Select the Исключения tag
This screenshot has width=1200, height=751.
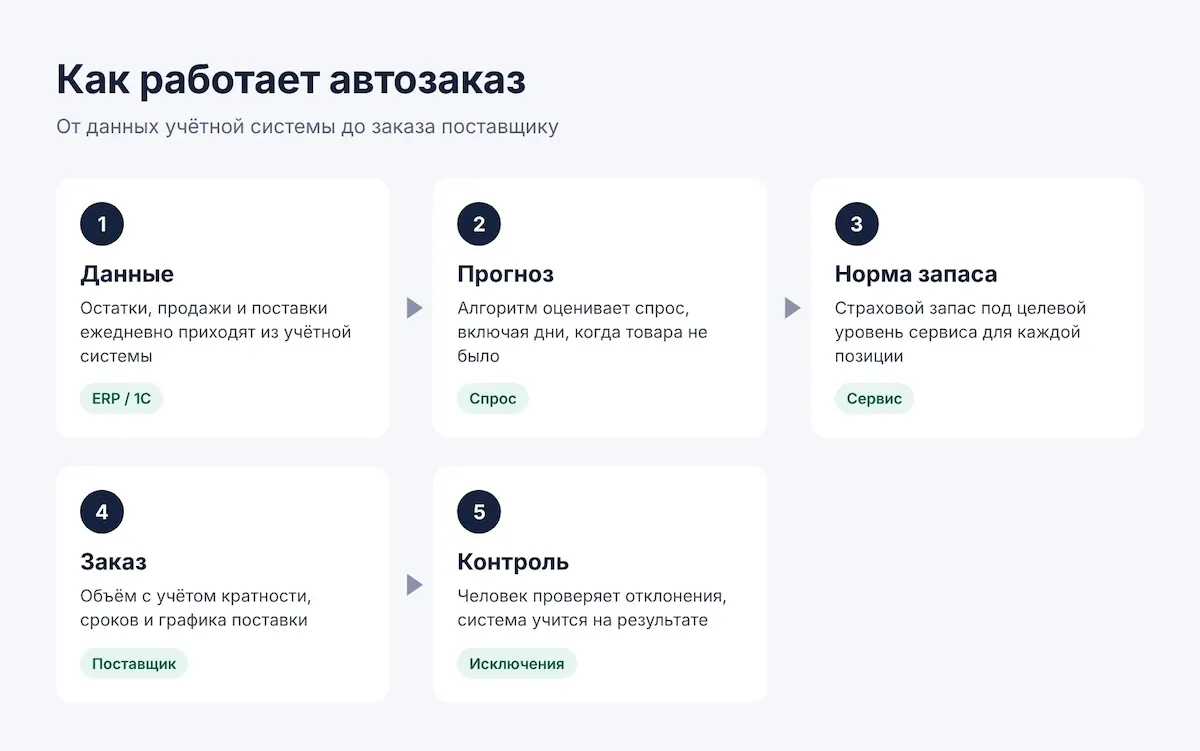[517, 663]
